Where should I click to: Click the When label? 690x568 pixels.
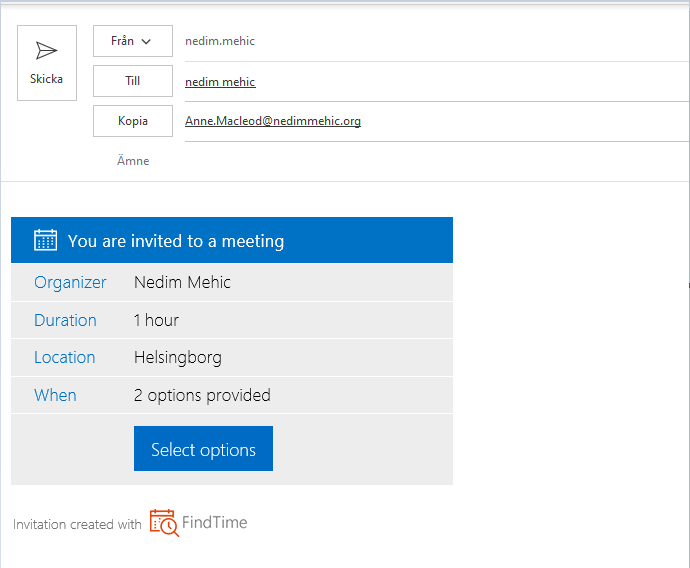[55, 395]
